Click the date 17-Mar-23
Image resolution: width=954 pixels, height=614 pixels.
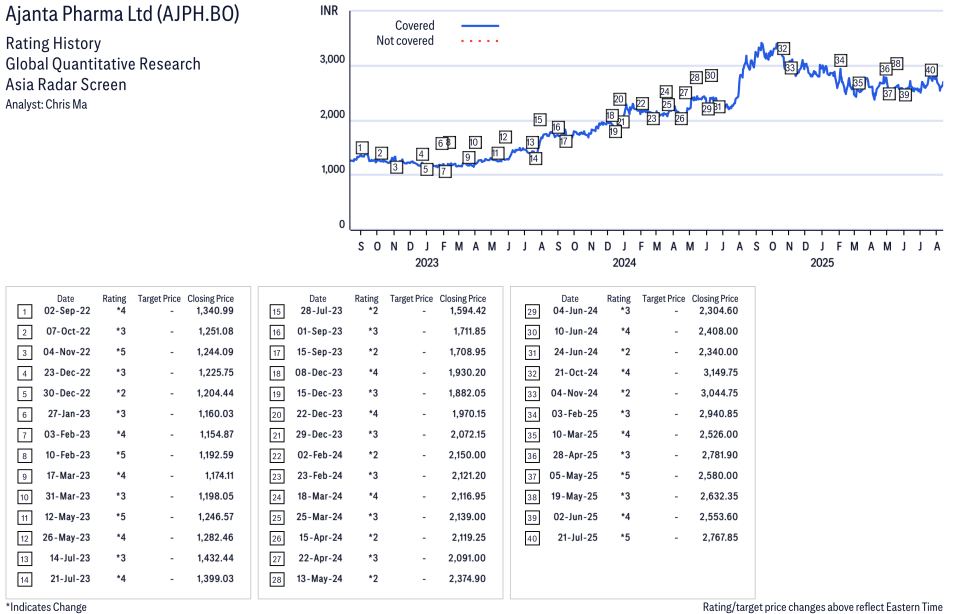tap(68, 475)
